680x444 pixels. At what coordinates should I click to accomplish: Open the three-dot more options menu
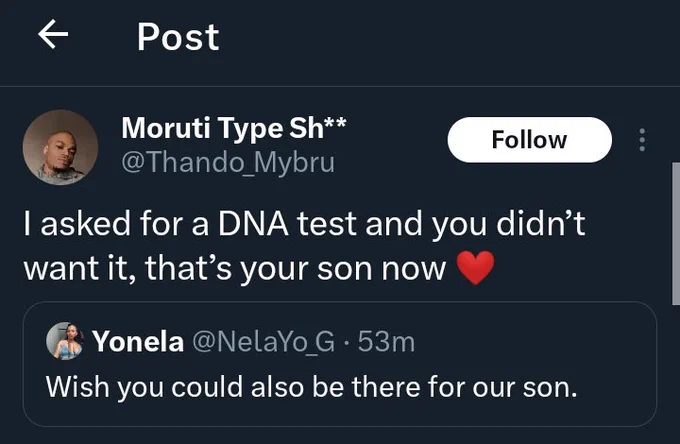tap(642, 140)
